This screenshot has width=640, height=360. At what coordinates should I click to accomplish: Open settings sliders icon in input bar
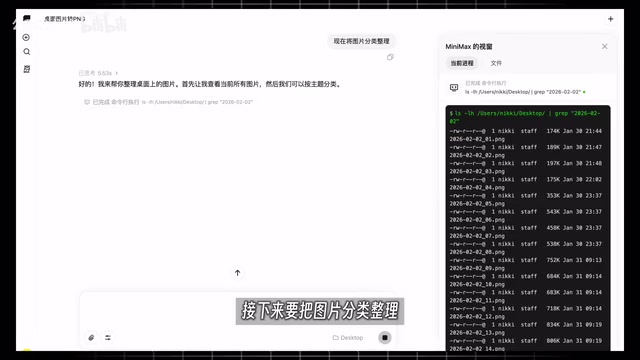[108, 338]
